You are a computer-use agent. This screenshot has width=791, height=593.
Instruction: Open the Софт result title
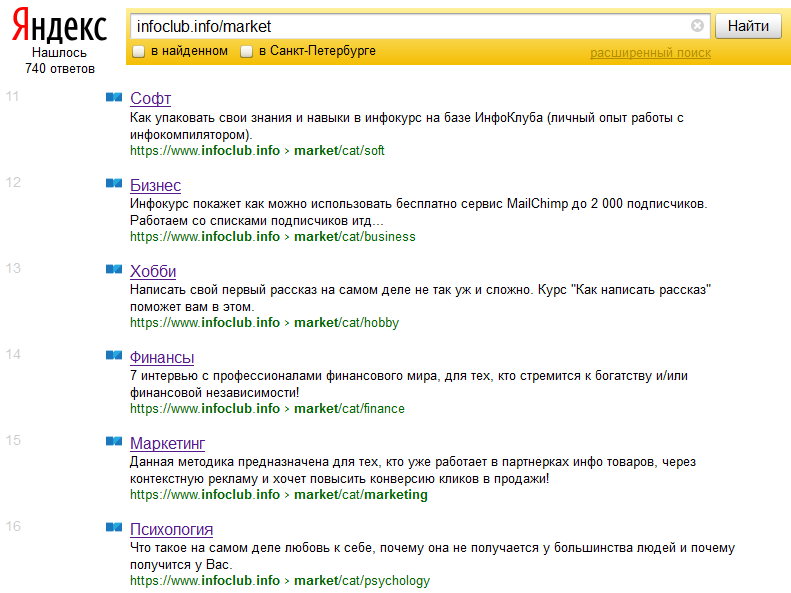150,98
